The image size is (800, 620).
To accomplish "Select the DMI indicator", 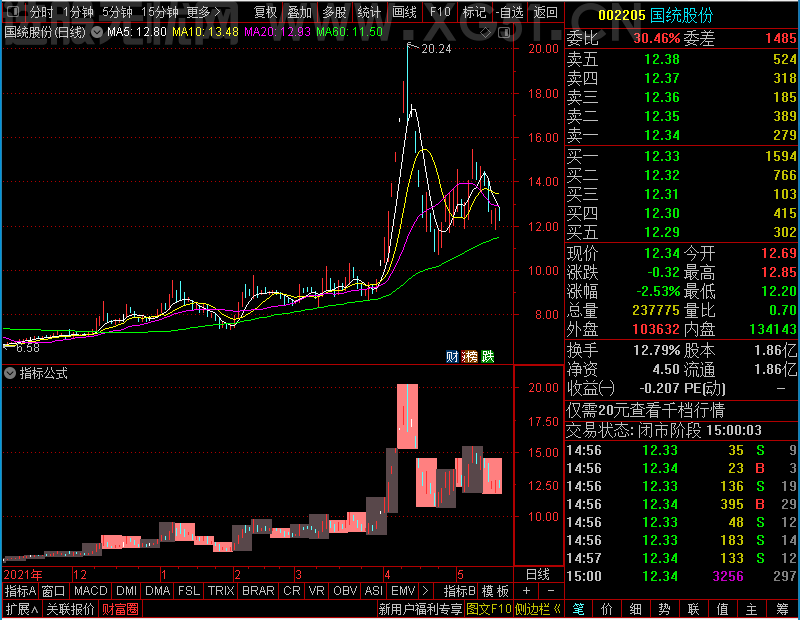I will (126, 591).
